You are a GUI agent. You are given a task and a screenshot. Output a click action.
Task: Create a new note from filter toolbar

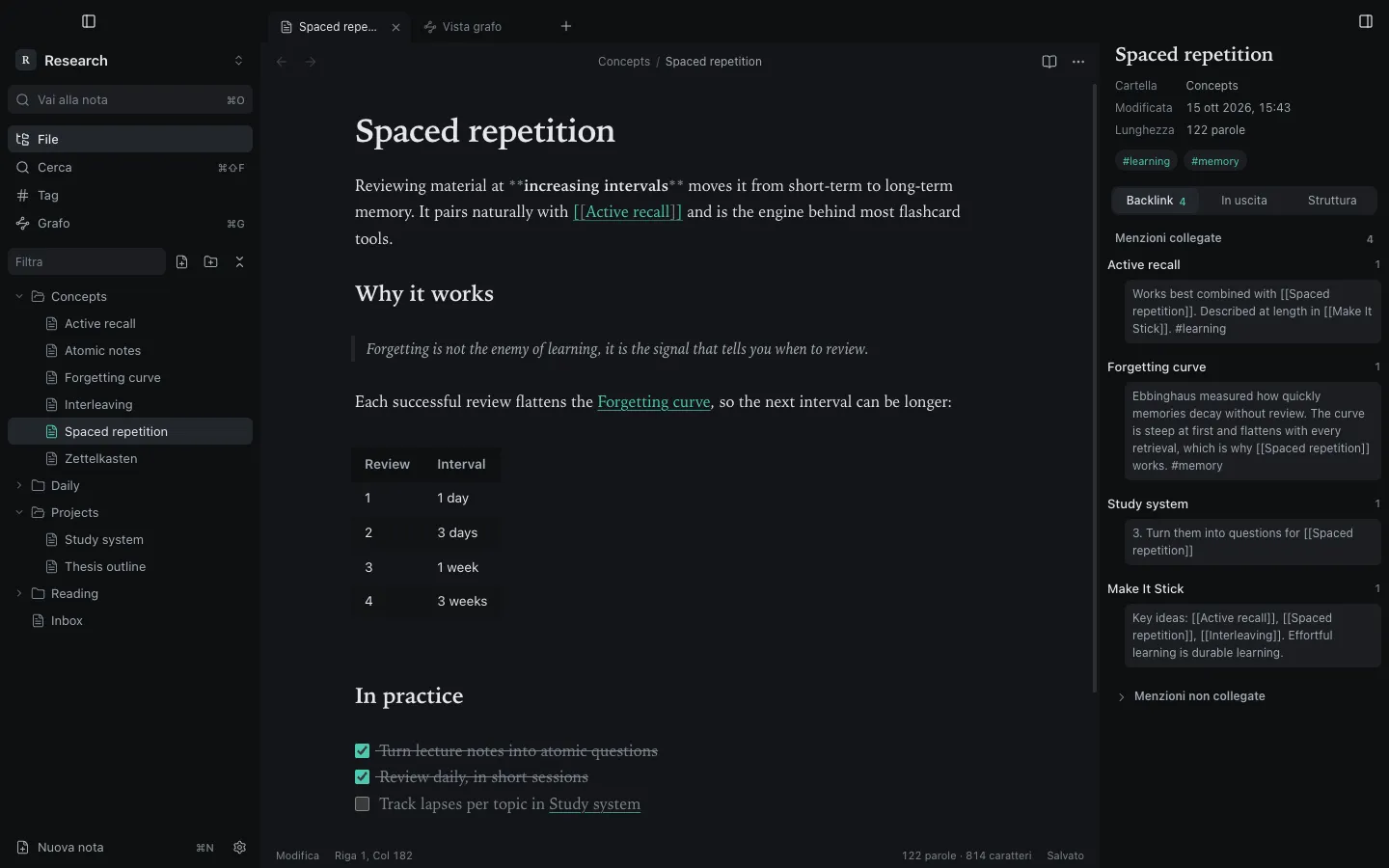point(181,261)
